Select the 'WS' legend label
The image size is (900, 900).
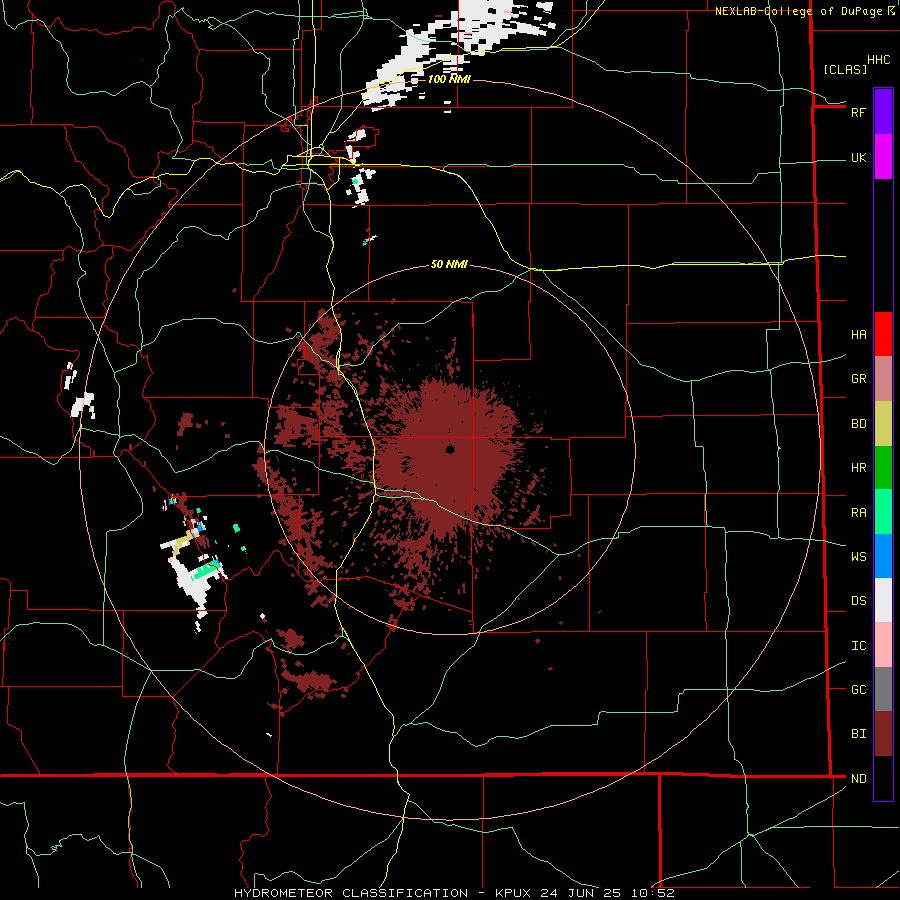(858, 557)
